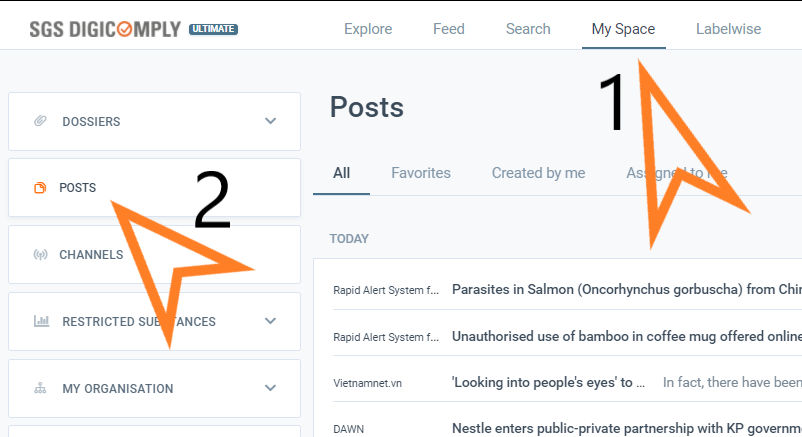Click the paperclip icon beside Dossiers
Image resolution: width=802 pixels, height=437 pixels.
tap(41, 121)
